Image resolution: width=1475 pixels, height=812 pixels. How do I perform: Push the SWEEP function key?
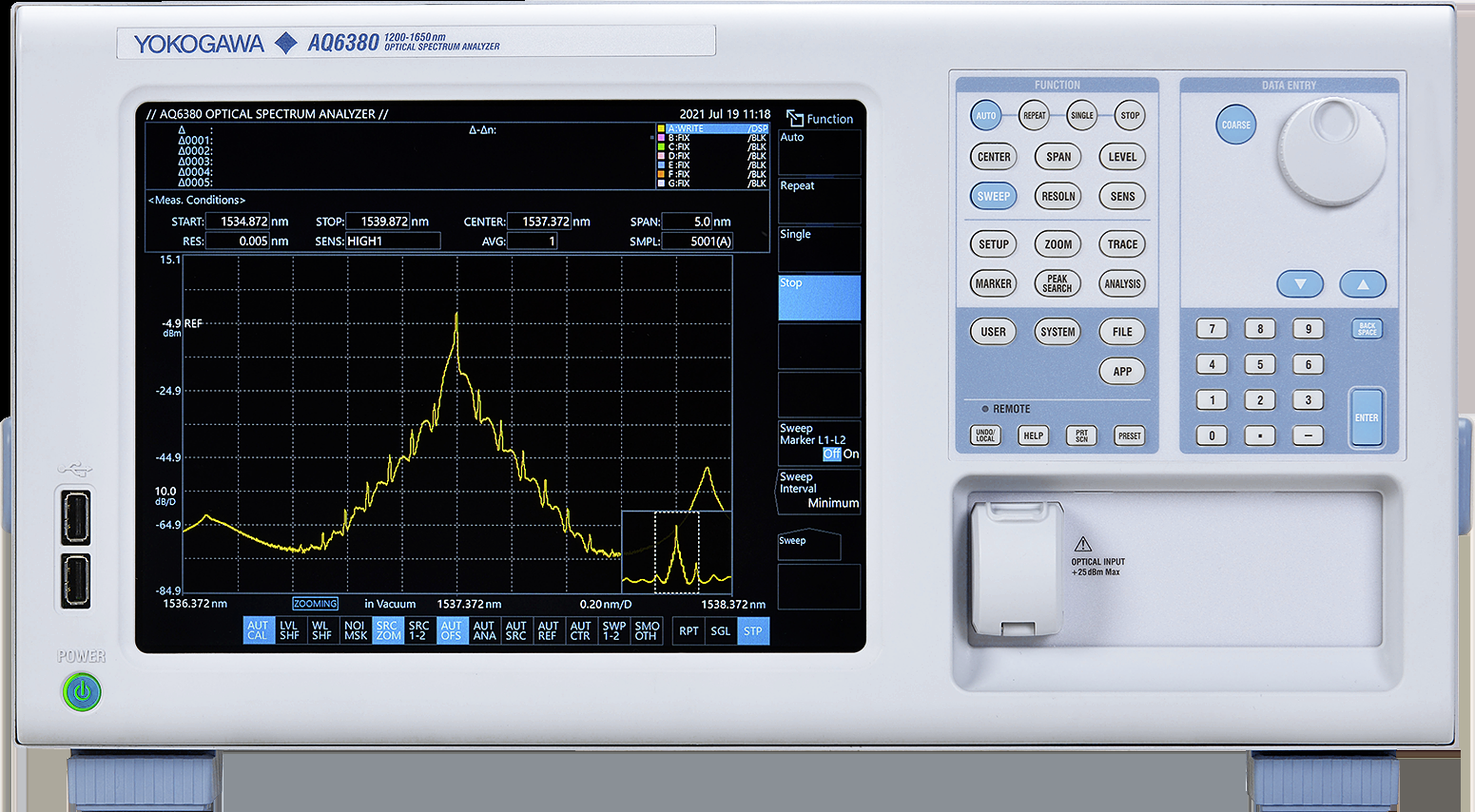[994, 196]
